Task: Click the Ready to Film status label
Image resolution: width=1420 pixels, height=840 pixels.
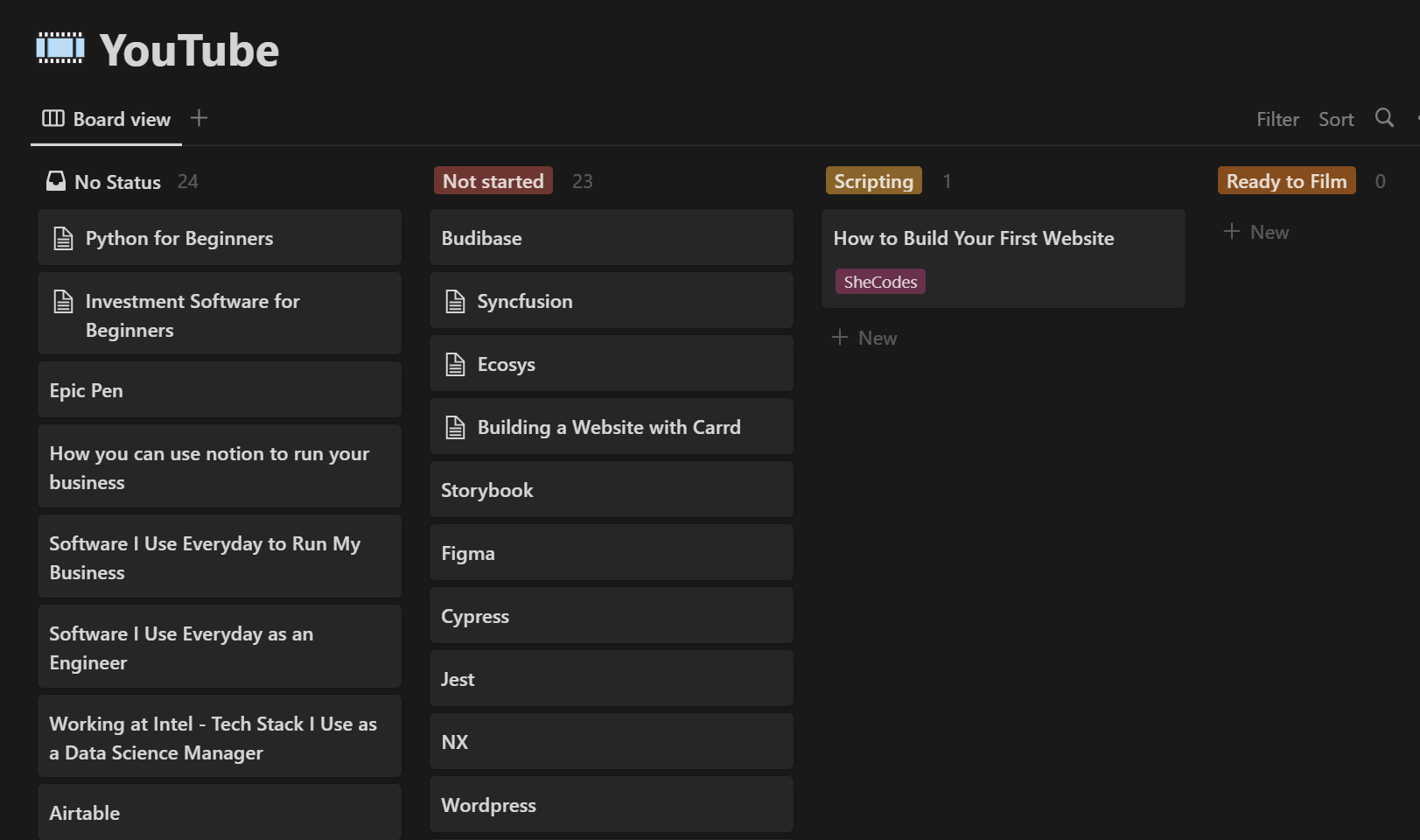Action: (x=1286, y=181)
